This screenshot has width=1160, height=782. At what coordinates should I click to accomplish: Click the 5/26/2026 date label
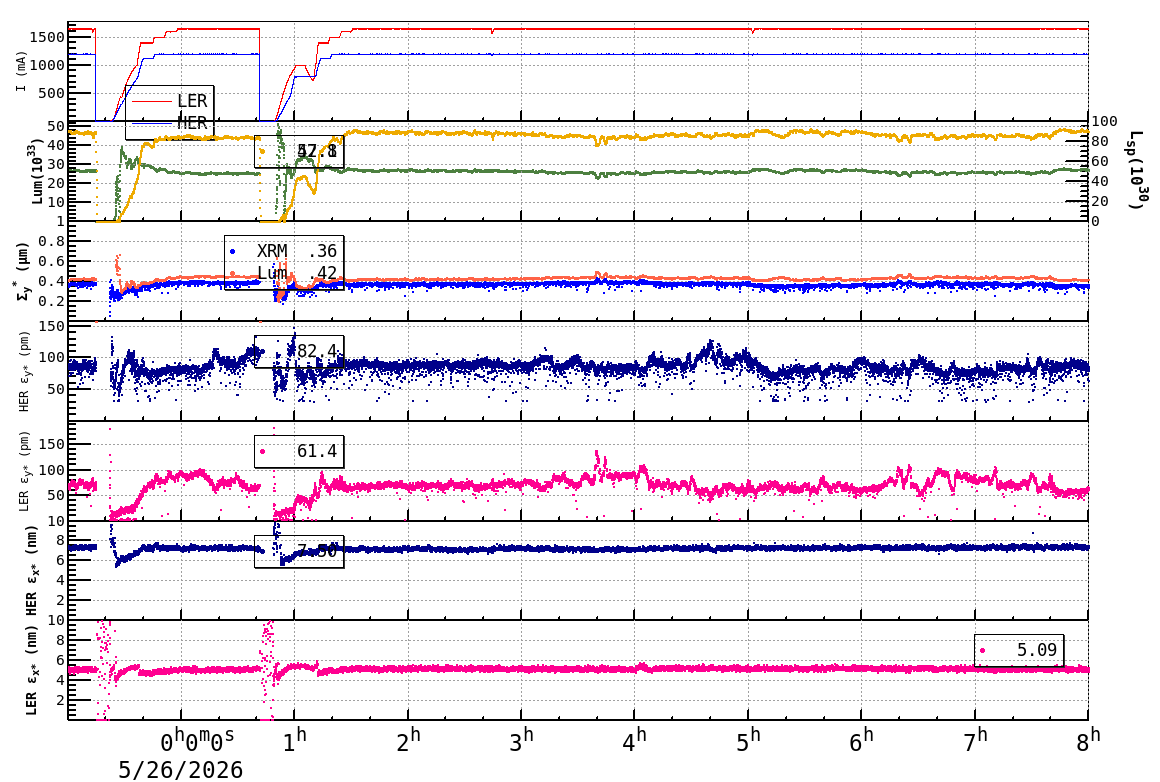point(181,769)
